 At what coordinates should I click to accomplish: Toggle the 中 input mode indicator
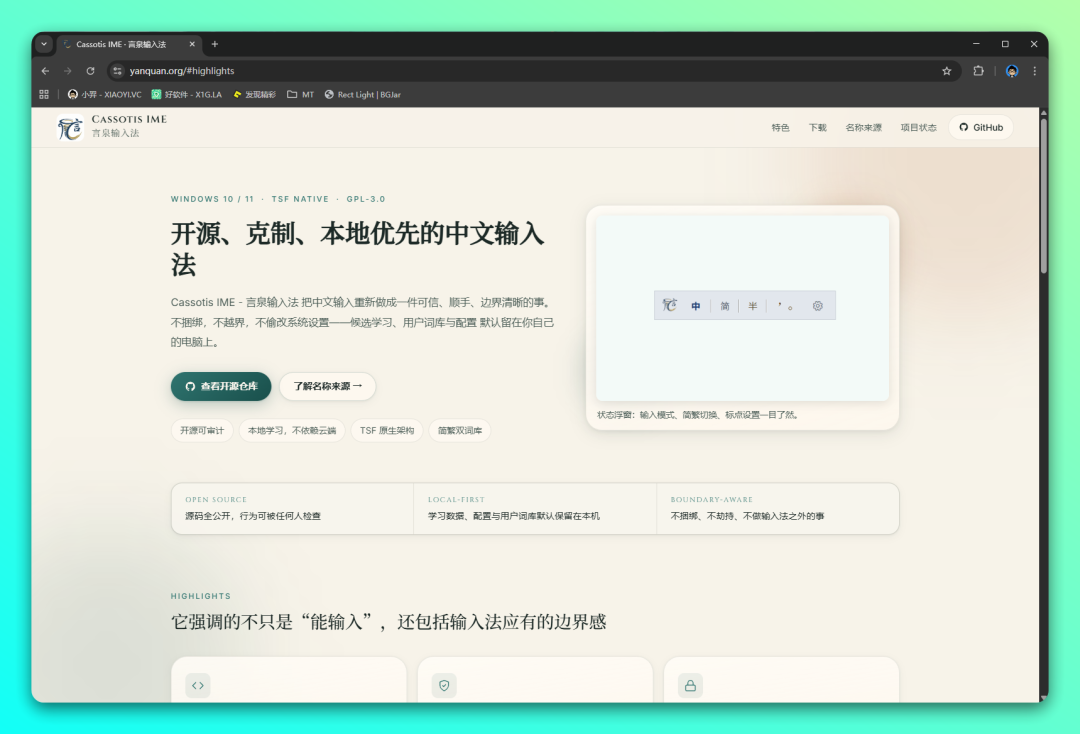(696, 306)
